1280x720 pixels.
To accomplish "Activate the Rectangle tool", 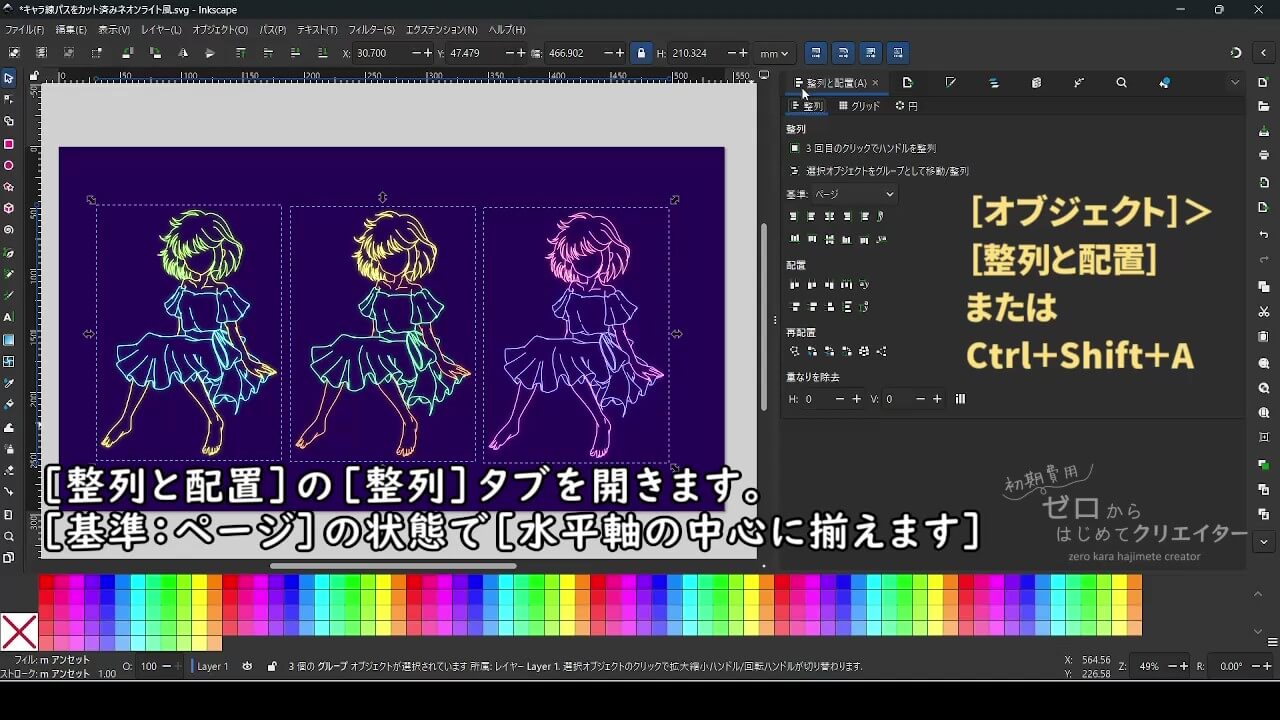I will [x=11, y=143].
